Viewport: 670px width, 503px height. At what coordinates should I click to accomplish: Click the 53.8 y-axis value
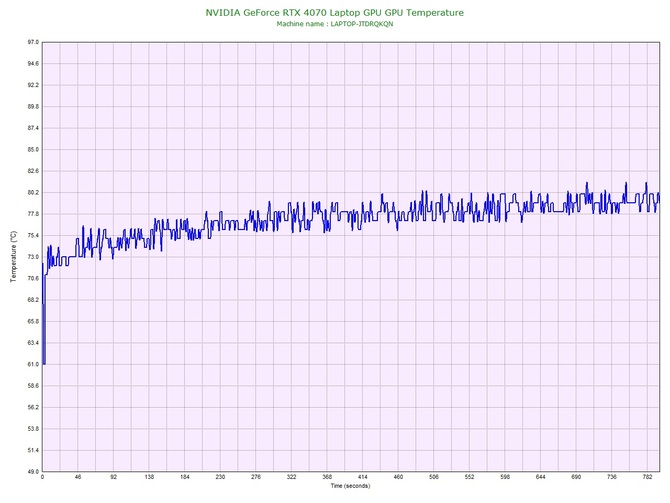point(33,429)
